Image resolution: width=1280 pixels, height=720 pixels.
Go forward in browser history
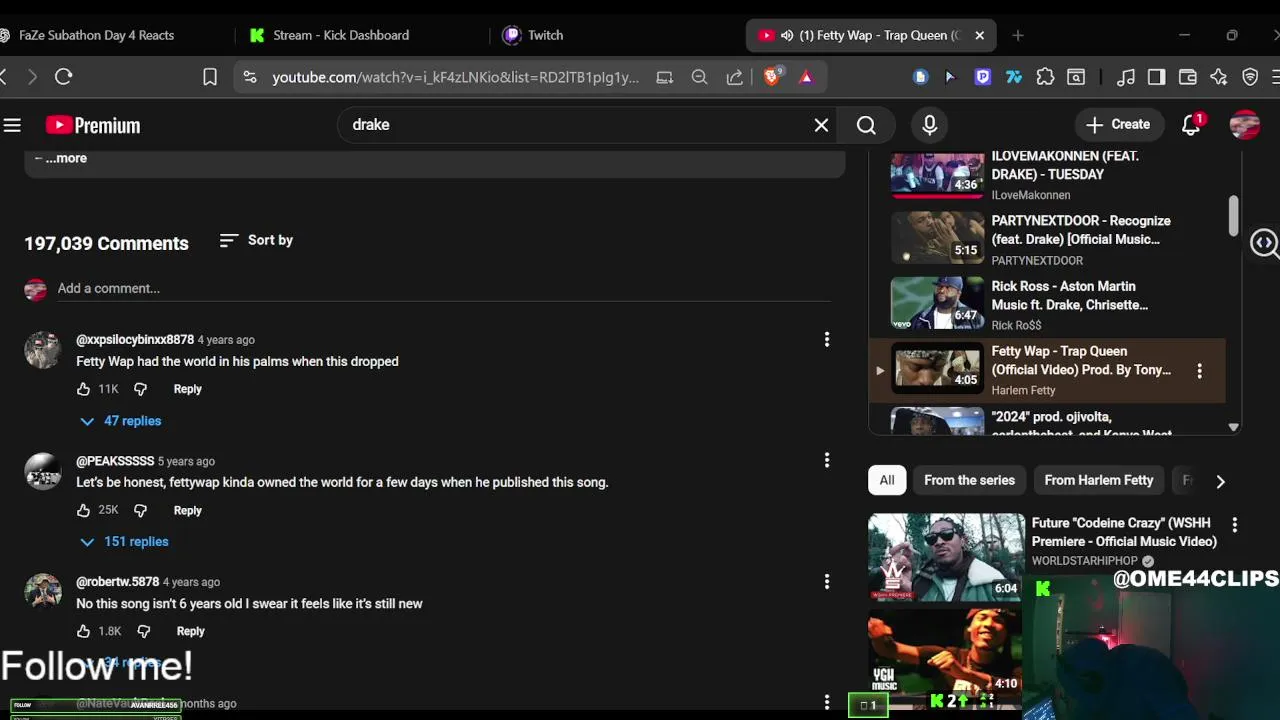pyautogui.click(x=32, y=77)
